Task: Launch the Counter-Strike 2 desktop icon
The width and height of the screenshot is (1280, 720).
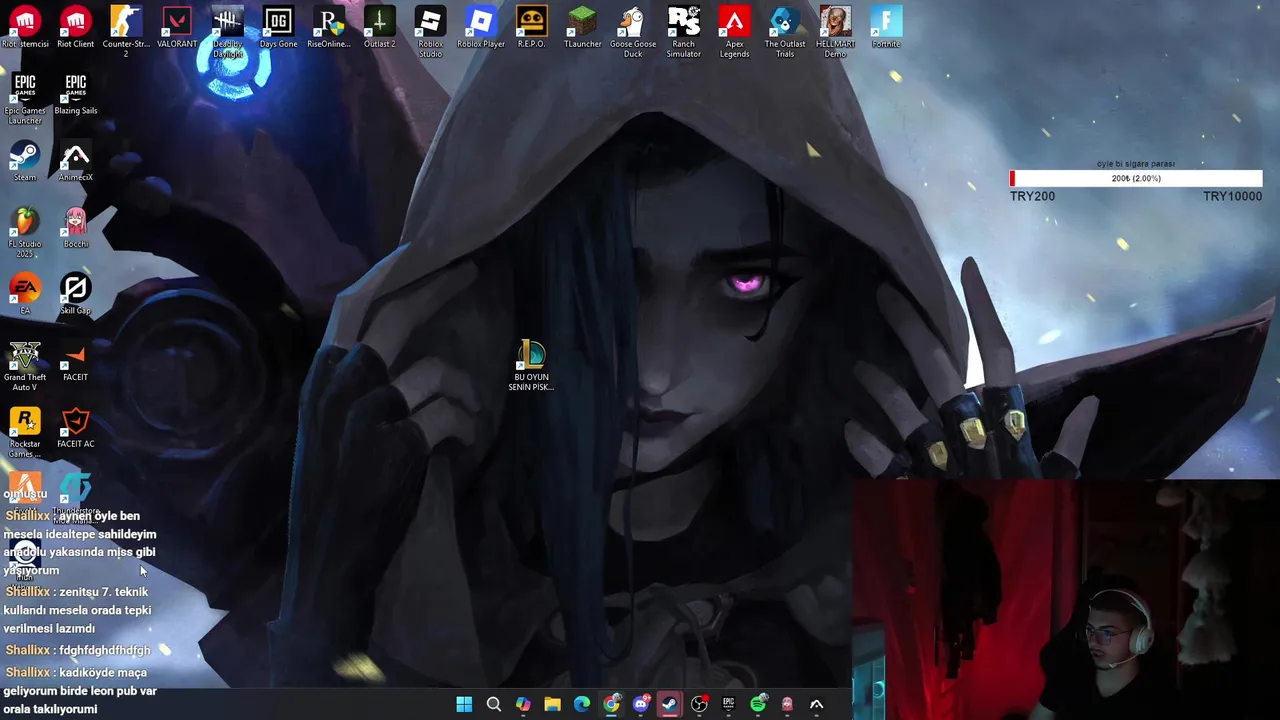Action: 126,31
